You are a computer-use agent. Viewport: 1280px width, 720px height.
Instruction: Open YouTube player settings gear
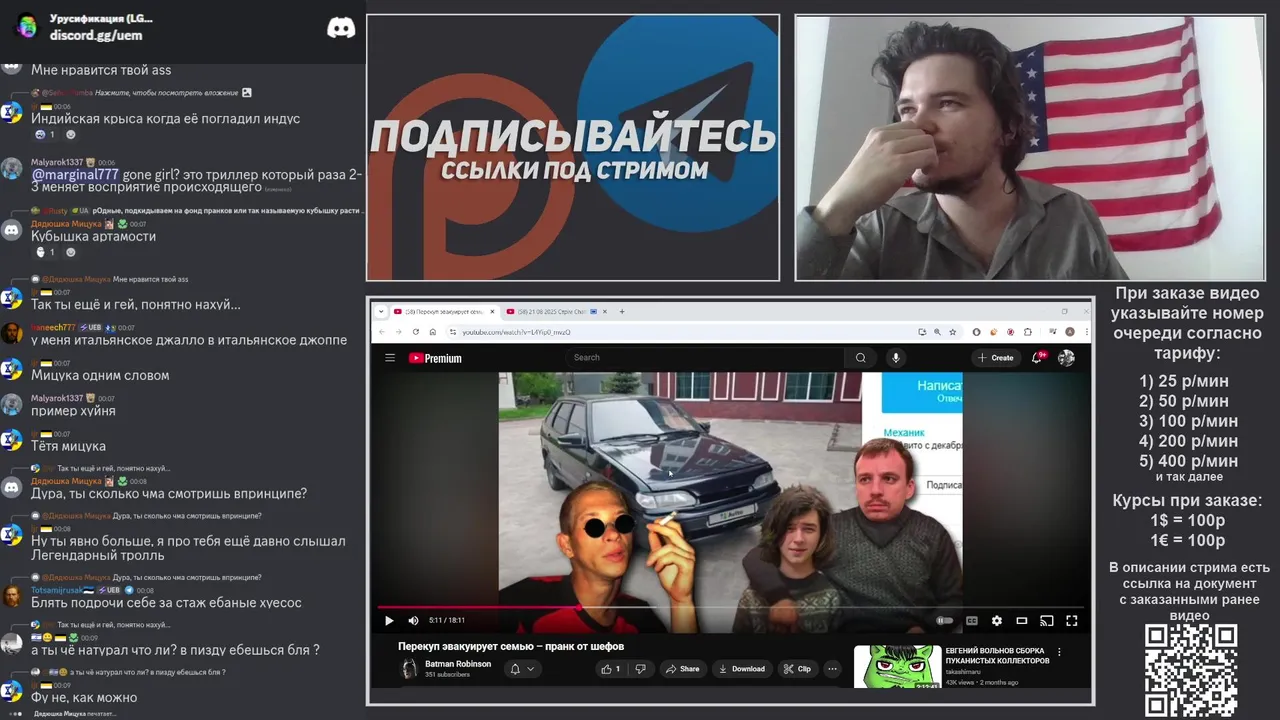click(996, 620)
